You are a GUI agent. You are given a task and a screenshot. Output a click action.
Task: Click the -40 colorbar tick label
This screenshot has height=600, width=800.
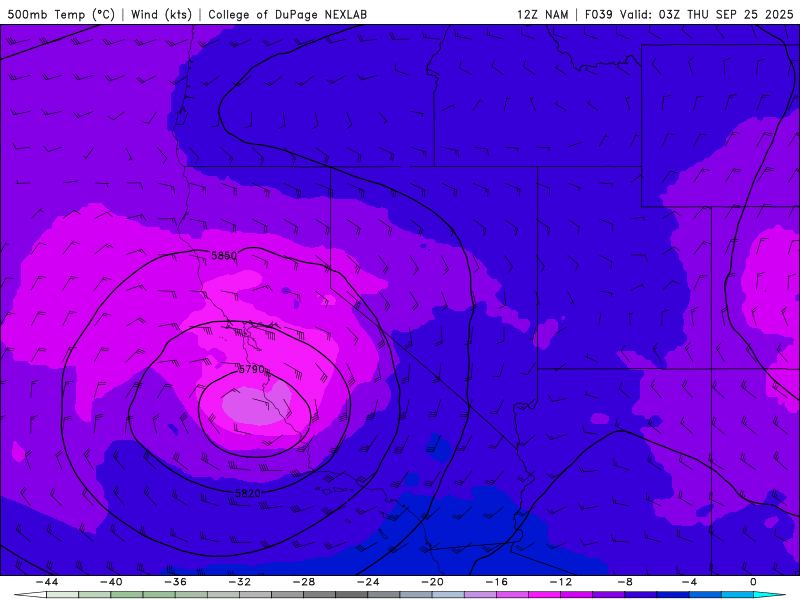(111, 582)
